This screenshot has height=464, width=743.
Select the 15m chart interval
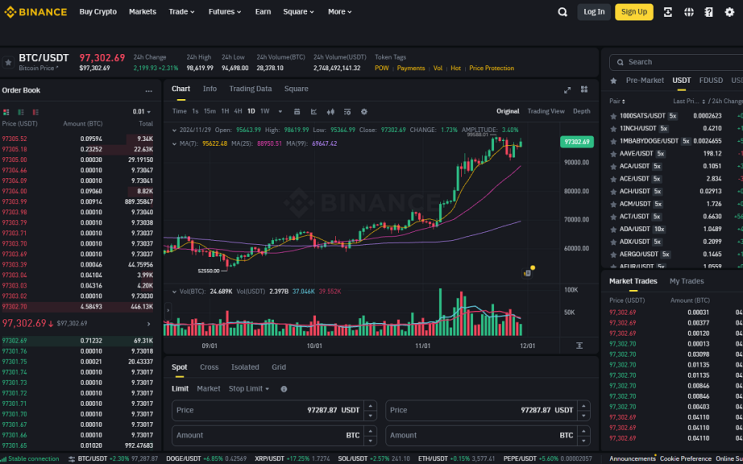click(x=210, y=111)
